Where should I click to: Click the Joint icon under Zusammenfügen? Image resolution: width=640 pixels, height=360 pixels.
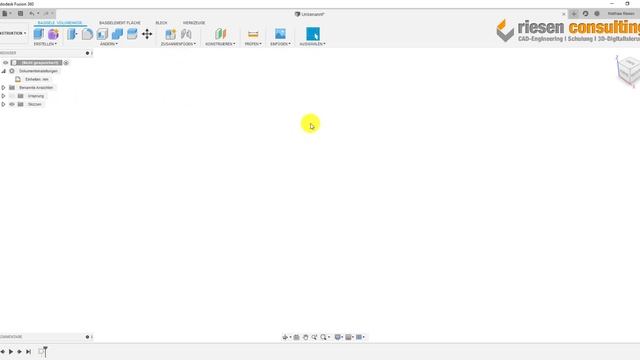coord(186,34)
